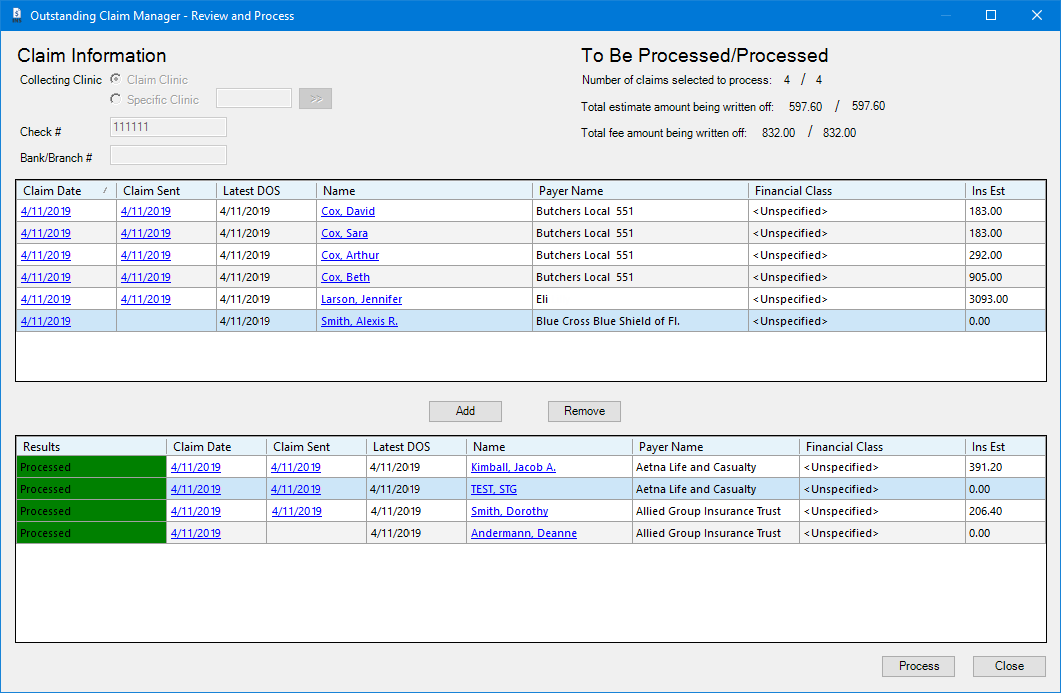Open Claim Date link for Cox, David
Viewport: 1061px width, 693px height.
tap(45, 211)
